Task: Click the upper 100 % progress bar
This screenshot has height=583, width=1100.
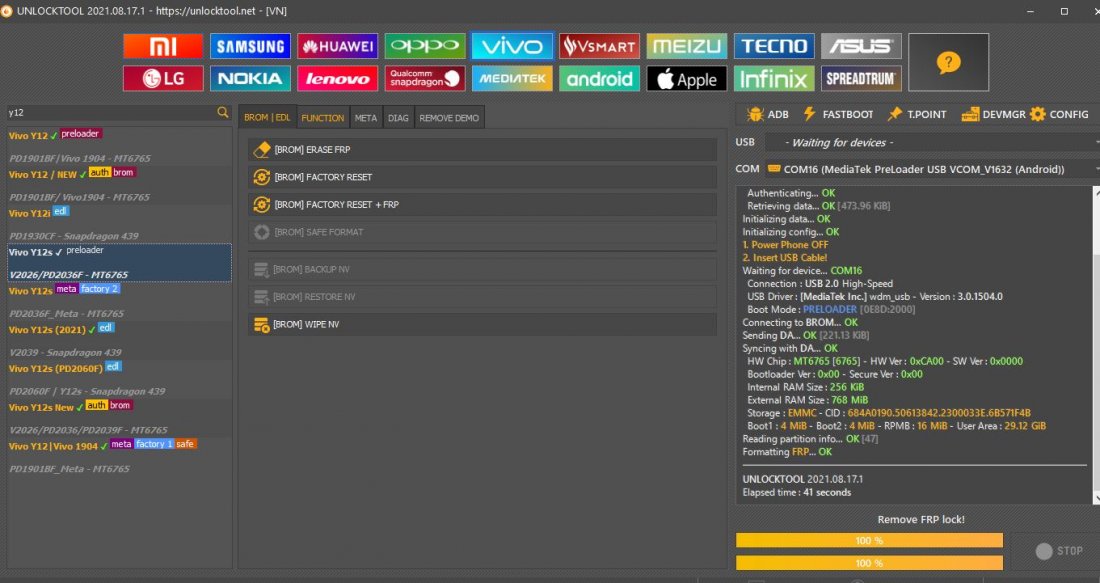Action: 869,540
